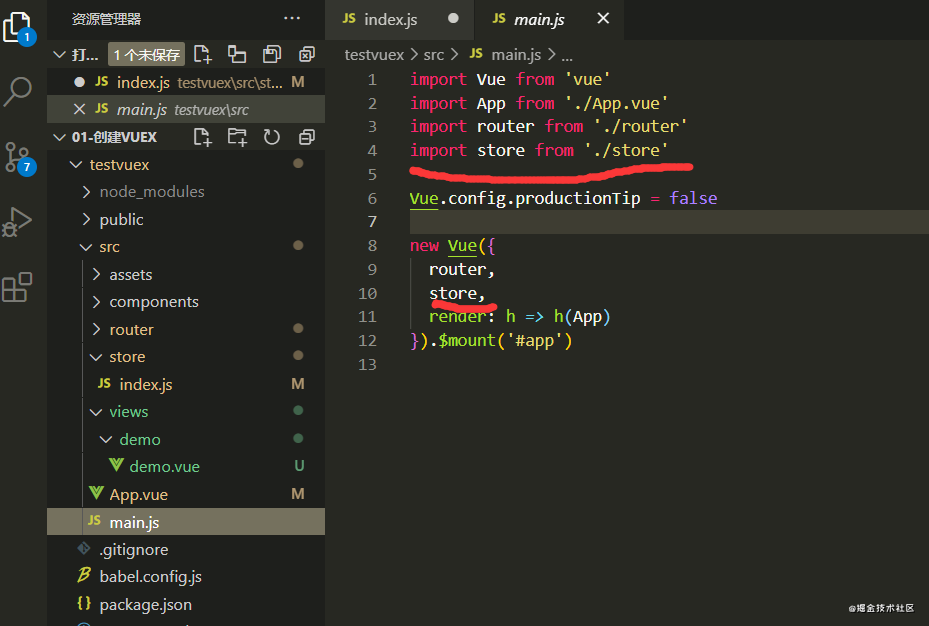Viewport: 929px width, 626px height.
Task: Click './App.vue' import path
Action: click(x=616, y=104)
